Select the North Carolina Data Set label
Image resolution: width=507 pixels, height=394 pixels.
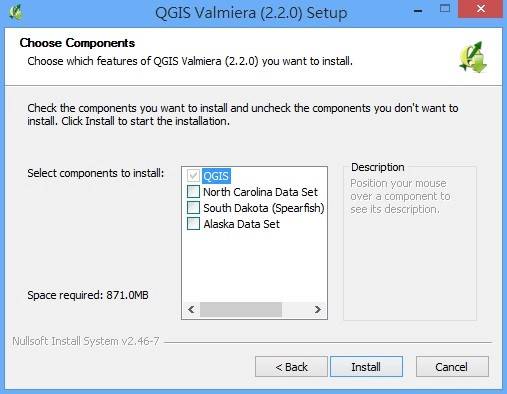[260, 192]
